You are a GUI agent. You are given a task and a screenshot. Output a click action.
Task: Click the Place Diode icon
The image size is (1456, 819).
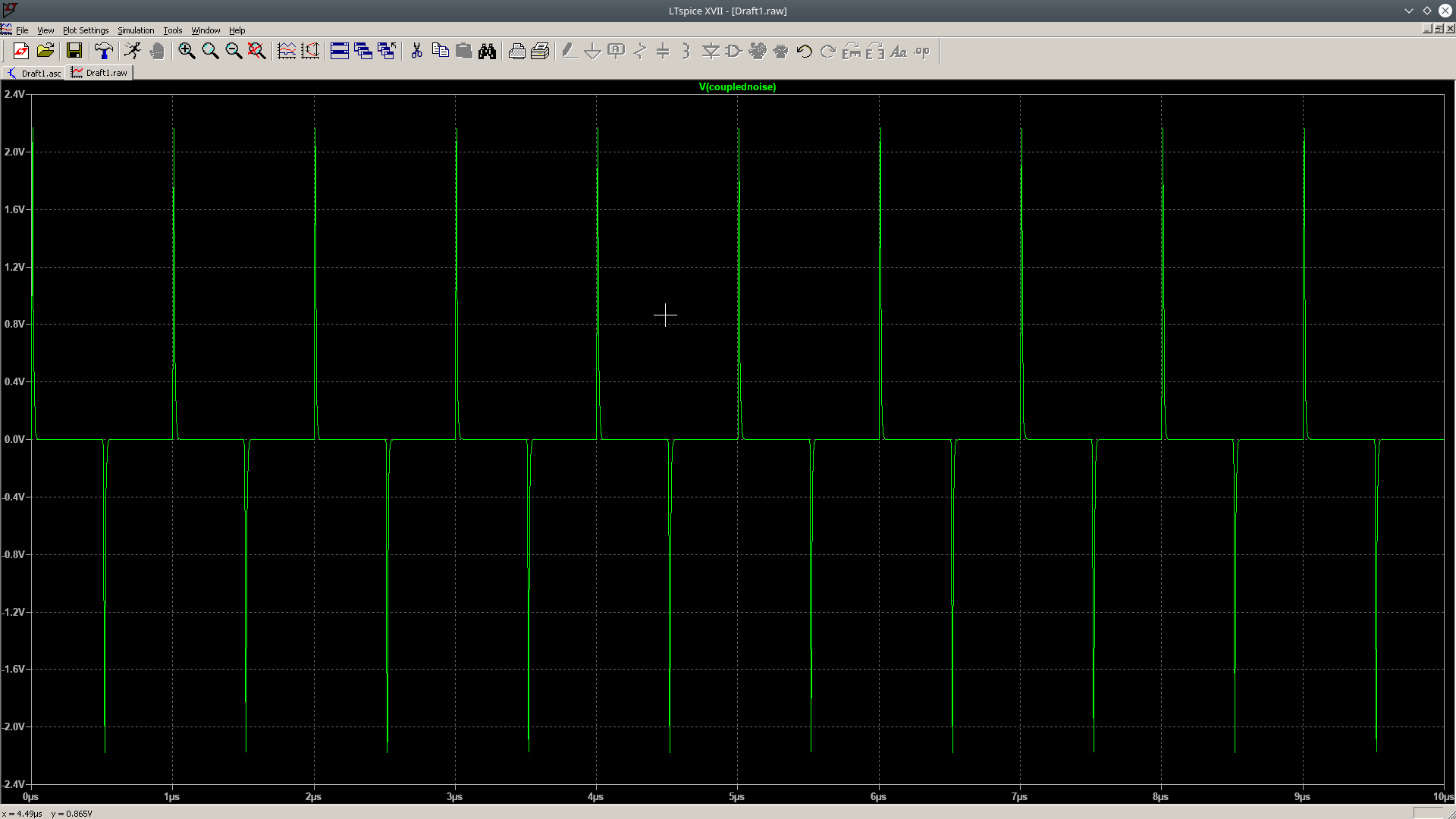coord(710,51)
